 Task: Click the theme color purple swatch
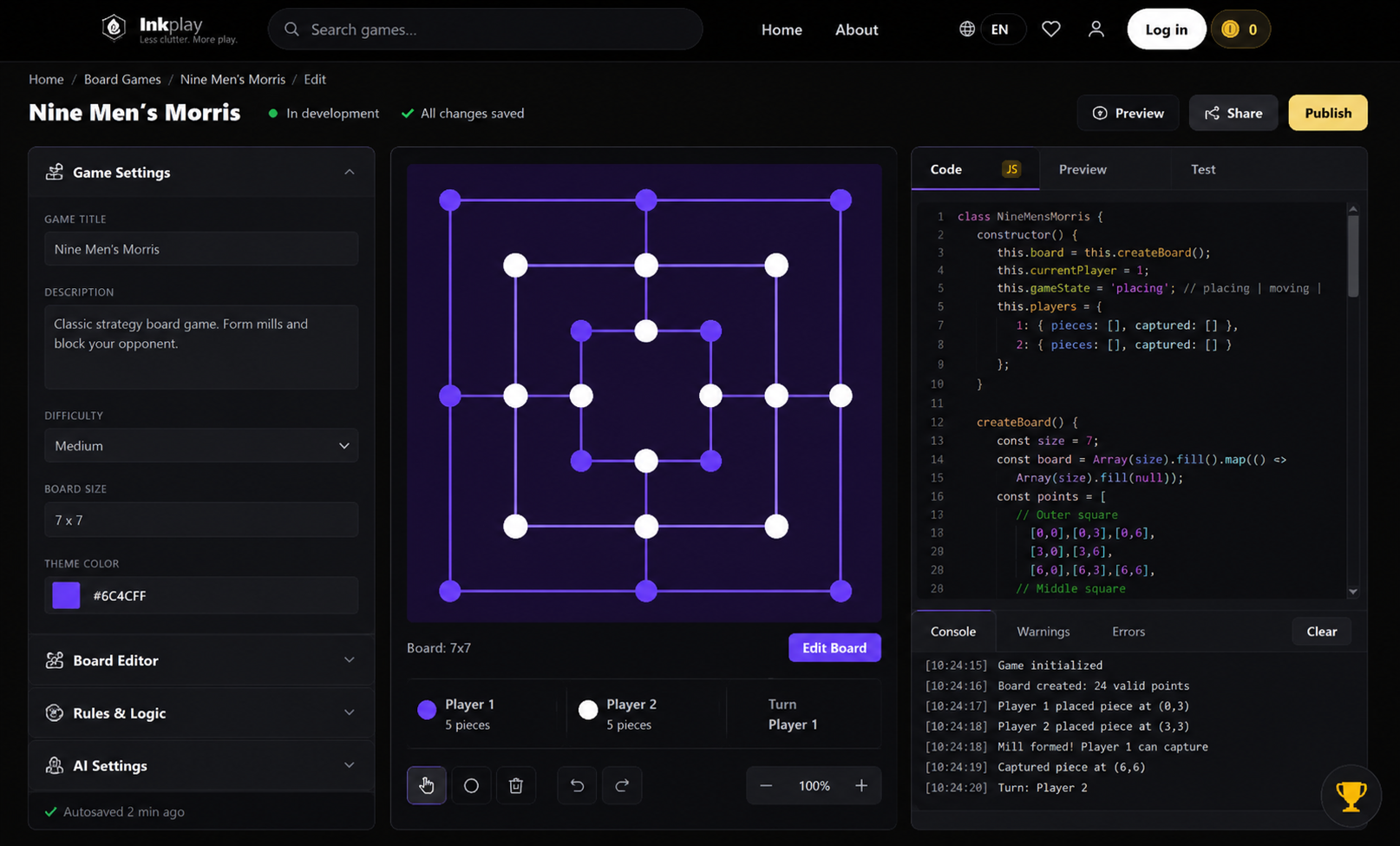click(x=66, y=595)
